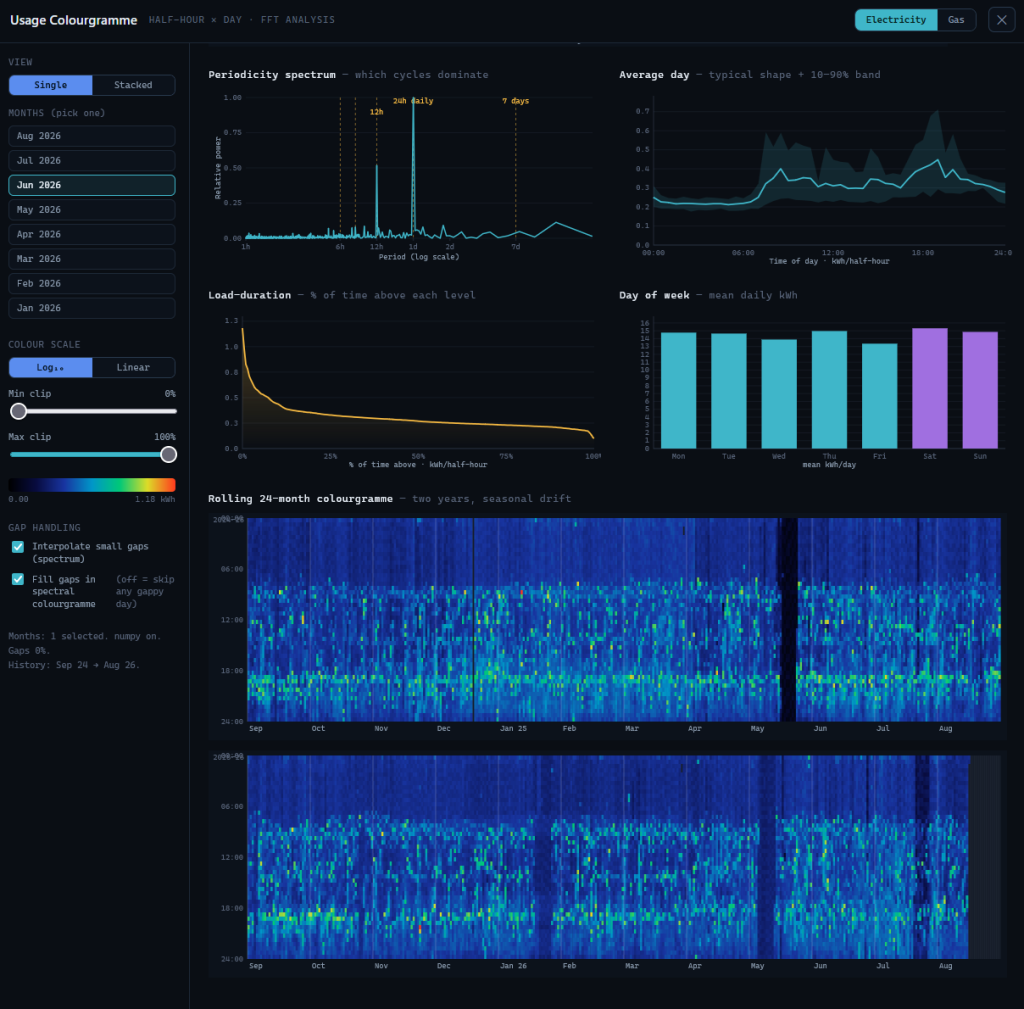Screen dimensions: 1024x1009
Task: Toggle Fill gaps in spectral colourgramme
Action: coord(18,579)
